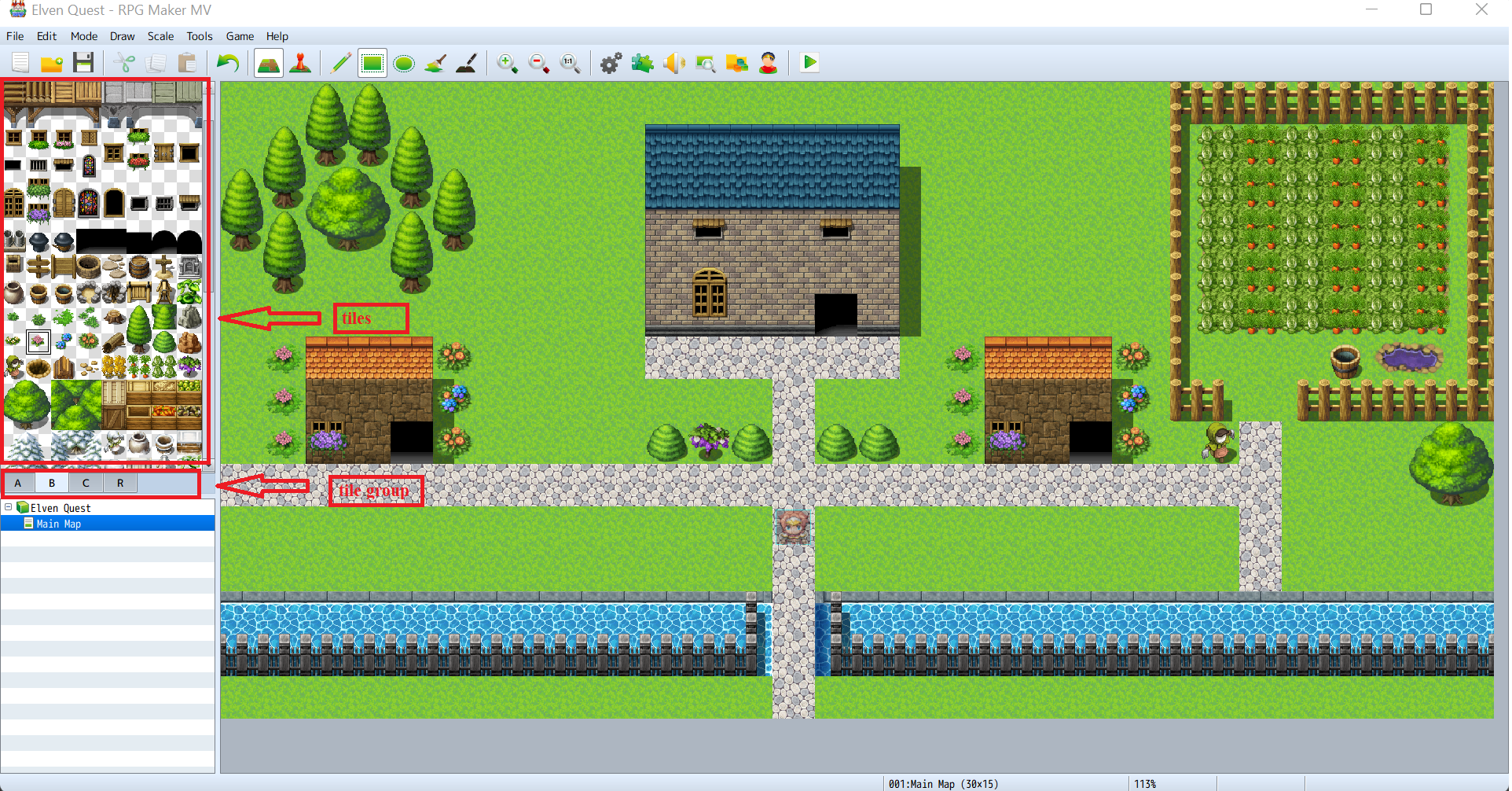Click the 113% zoom status field
This screenshot has height=791, width=1512.
click(1145, 783)
